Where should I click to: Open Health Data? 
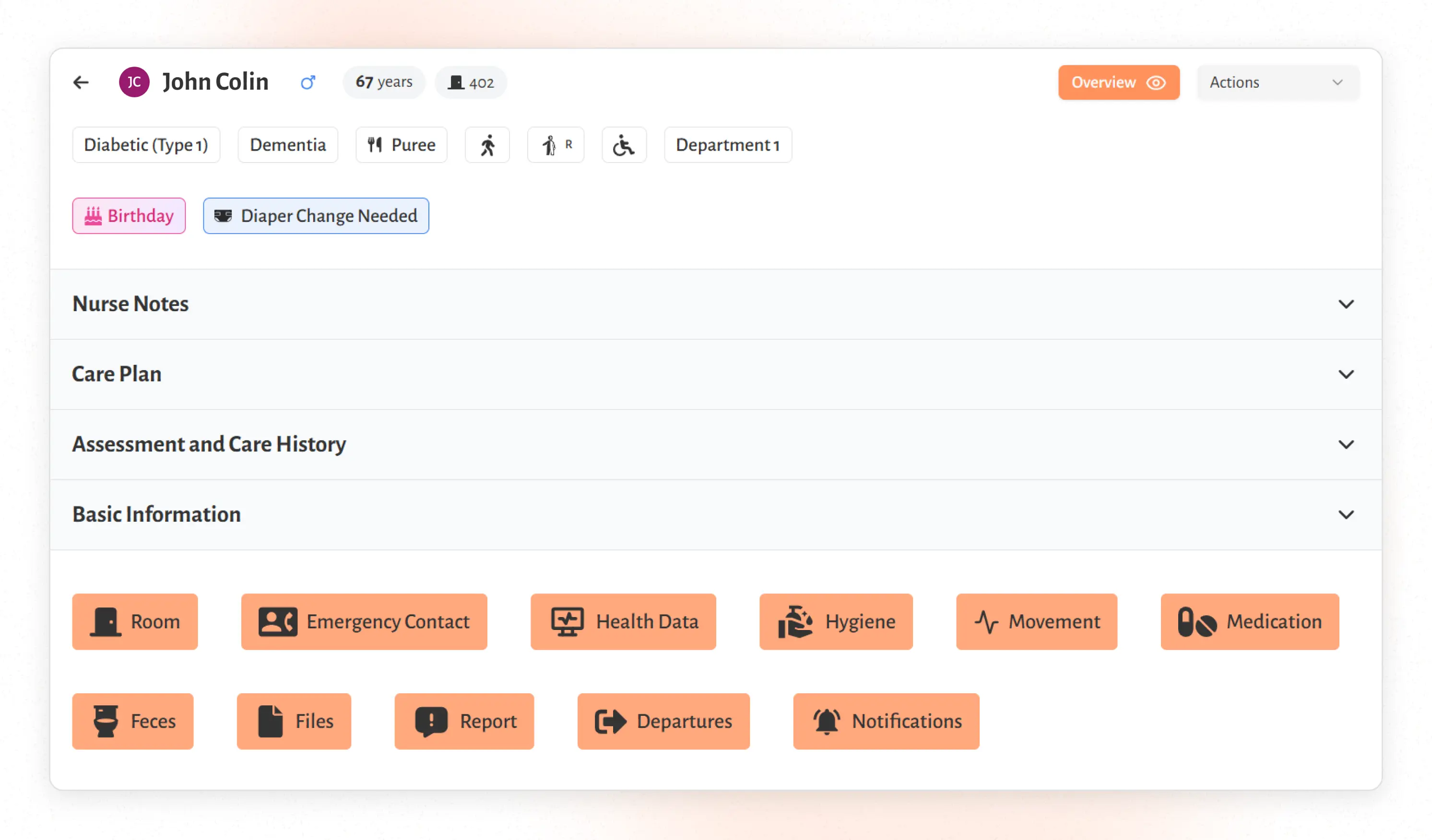point(623,622)
